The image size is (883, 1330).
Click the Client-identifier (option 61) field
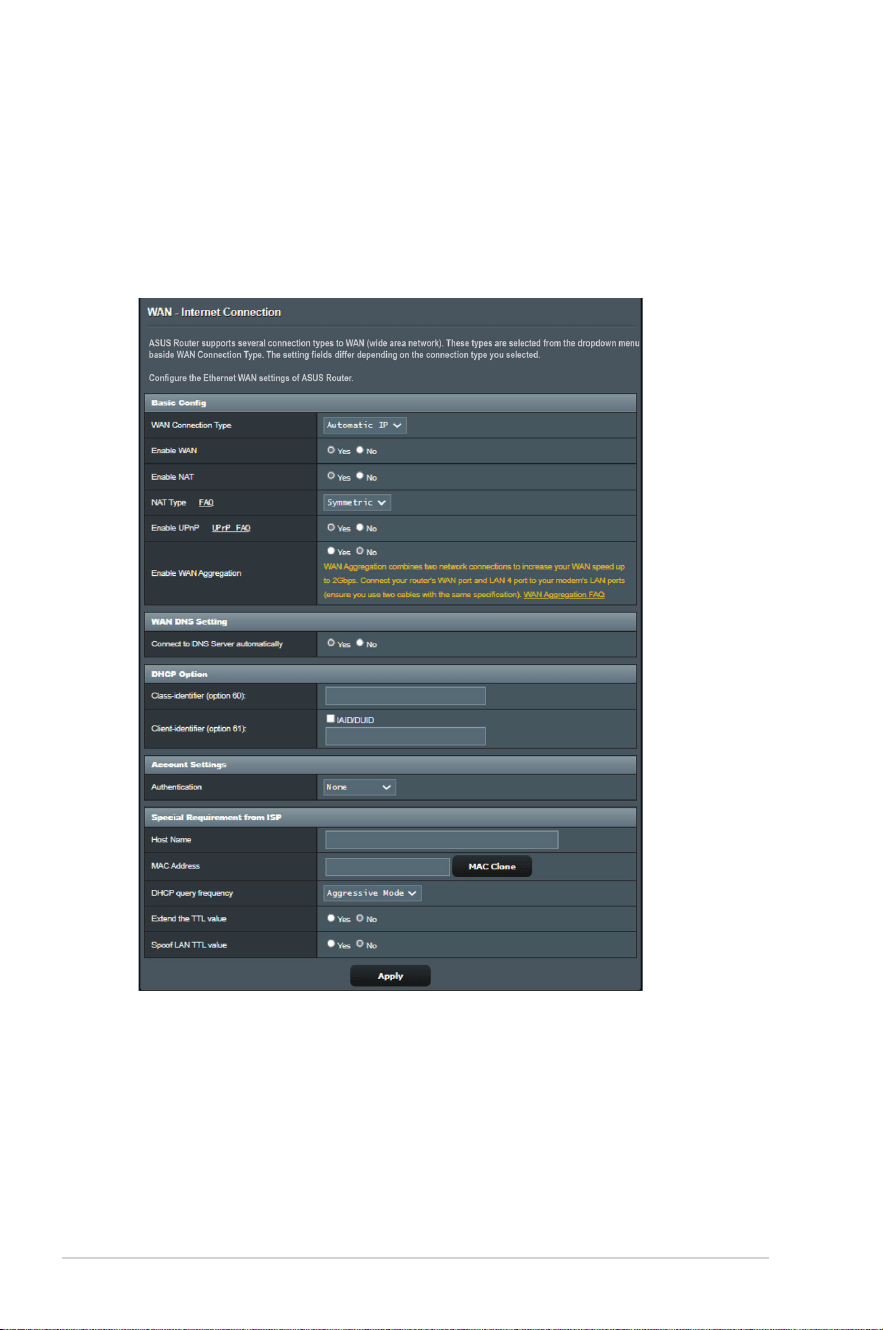(x=405, y=736)
